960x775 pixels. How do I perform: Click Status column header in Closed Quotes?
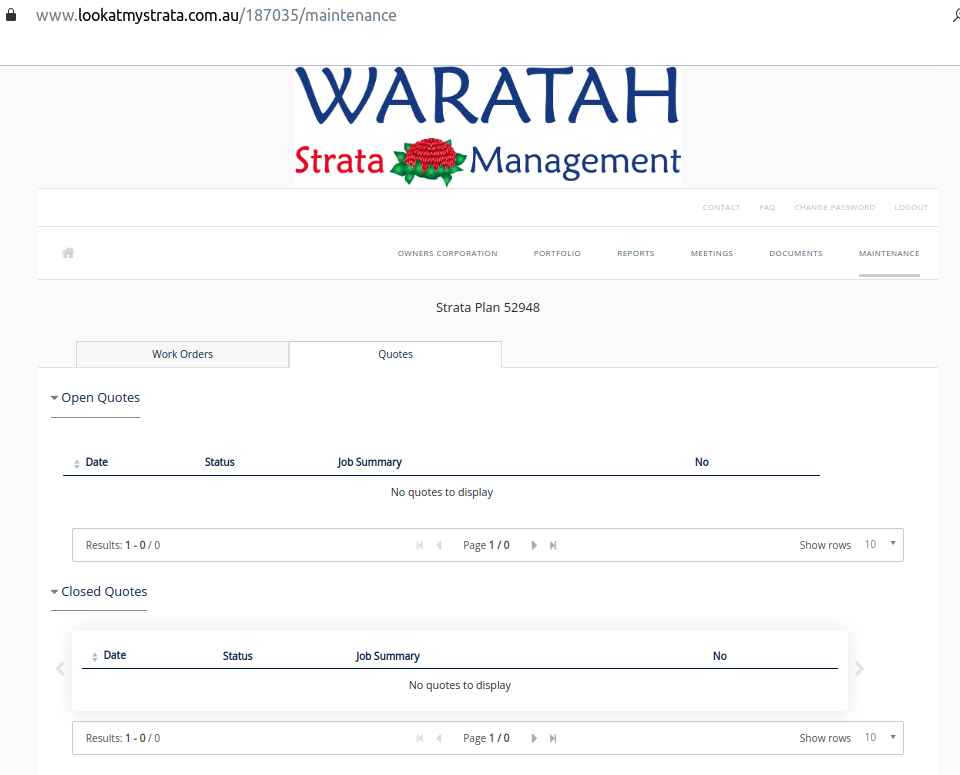coord(238,656)
